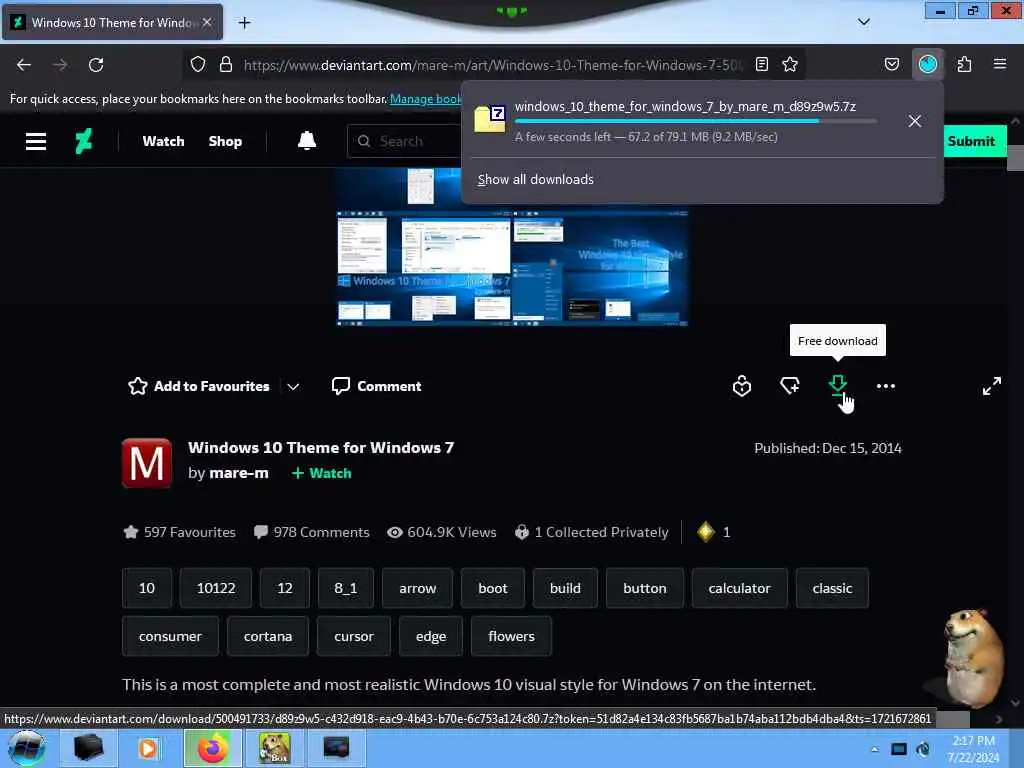
Task: Open the media player taskbar icon
Action: point(148,748)
